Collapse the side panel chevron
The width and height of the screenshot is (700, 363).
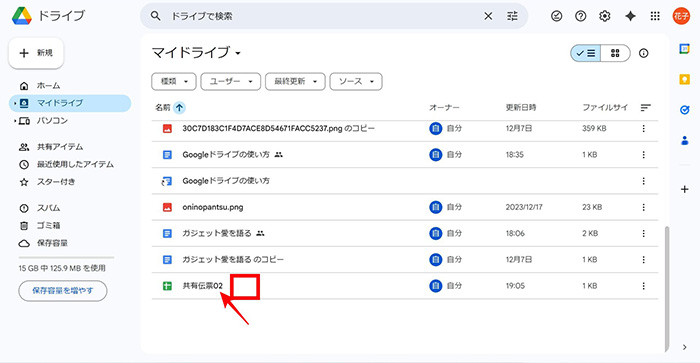(684, 347)
